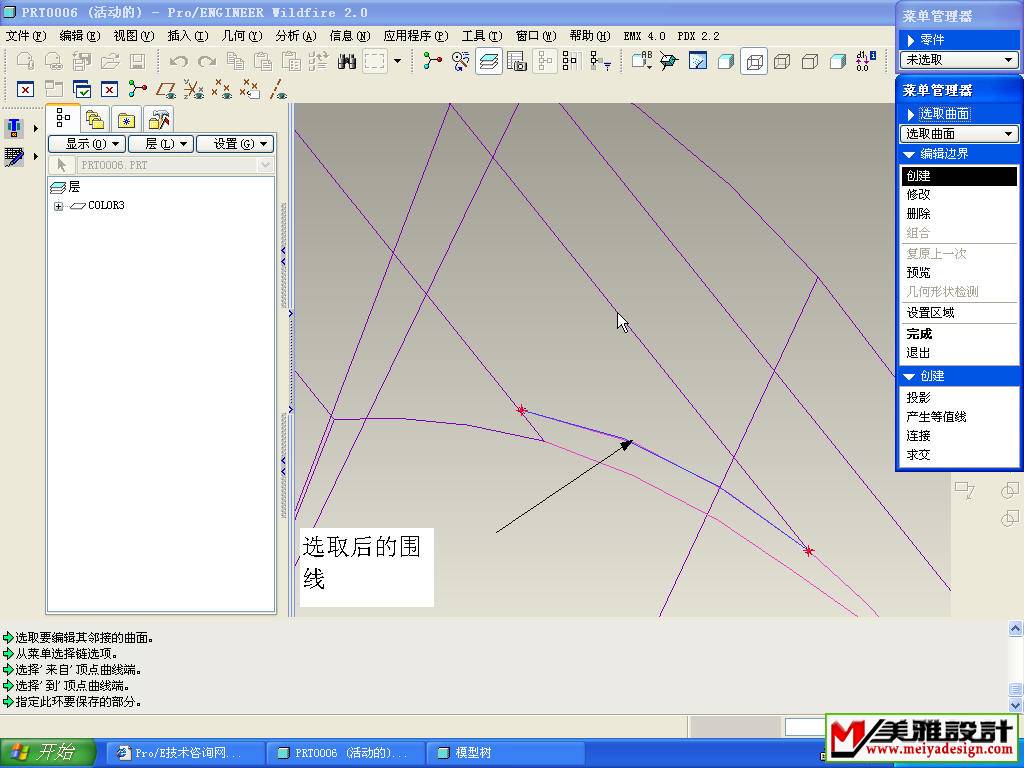This screenshot has height=768, width=1024.
Task: Click the undo arrow icon
Action: (x=178, y=61)
